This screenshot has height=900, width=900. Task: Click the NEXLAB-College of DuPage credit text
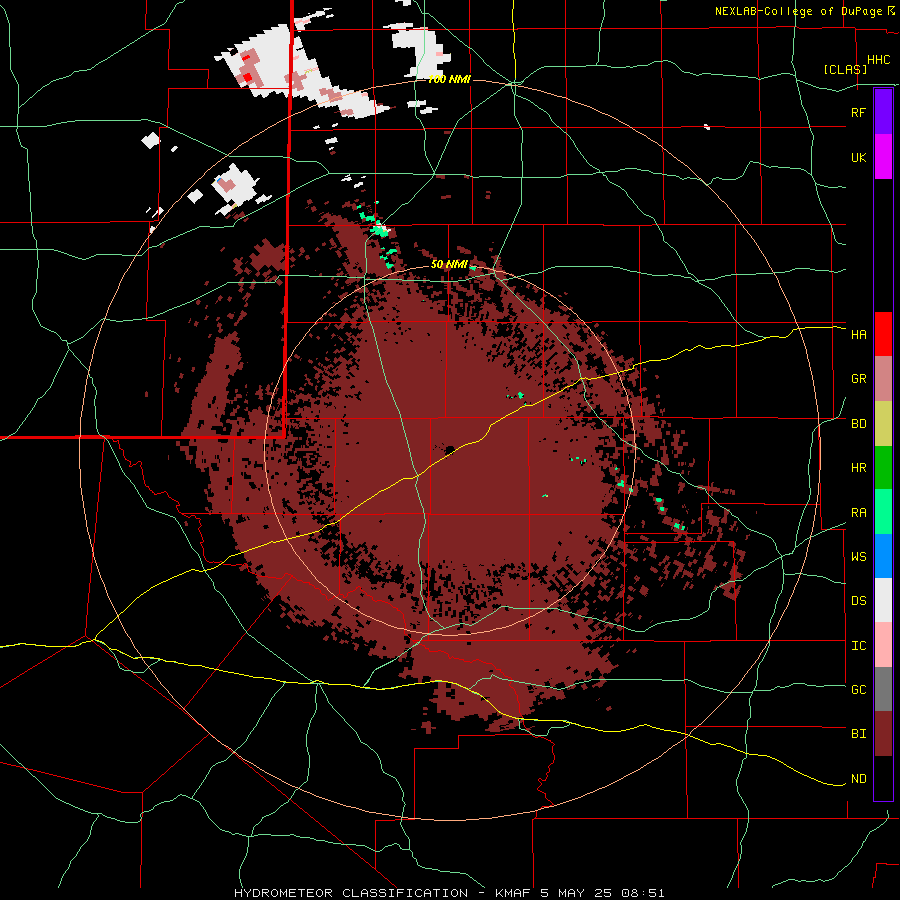tap(799, 11)
